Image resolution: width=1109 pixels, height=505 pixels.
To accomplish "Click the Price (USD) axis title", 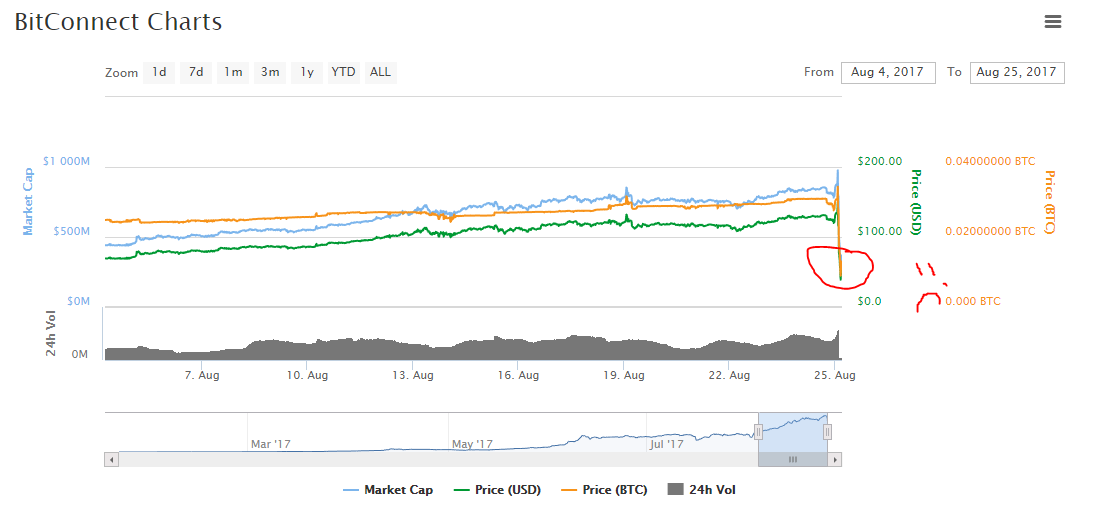I will click(916, 202).
